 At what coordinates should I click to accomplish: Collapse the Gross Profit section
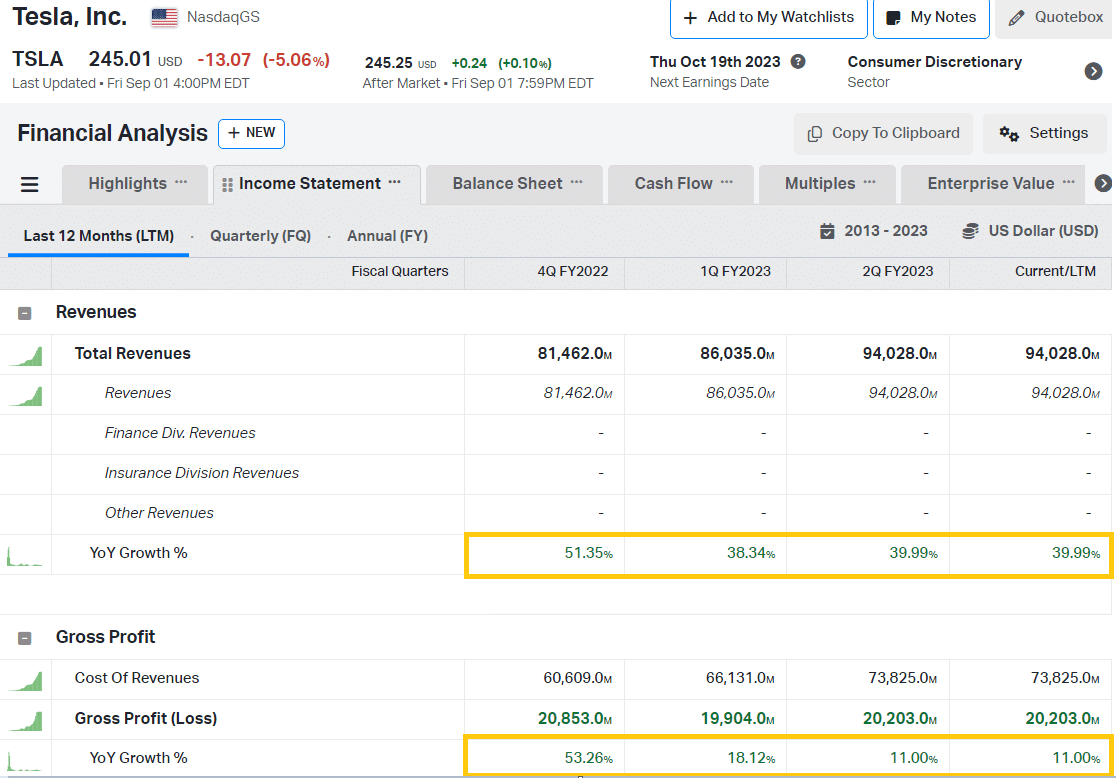point(25,638)
